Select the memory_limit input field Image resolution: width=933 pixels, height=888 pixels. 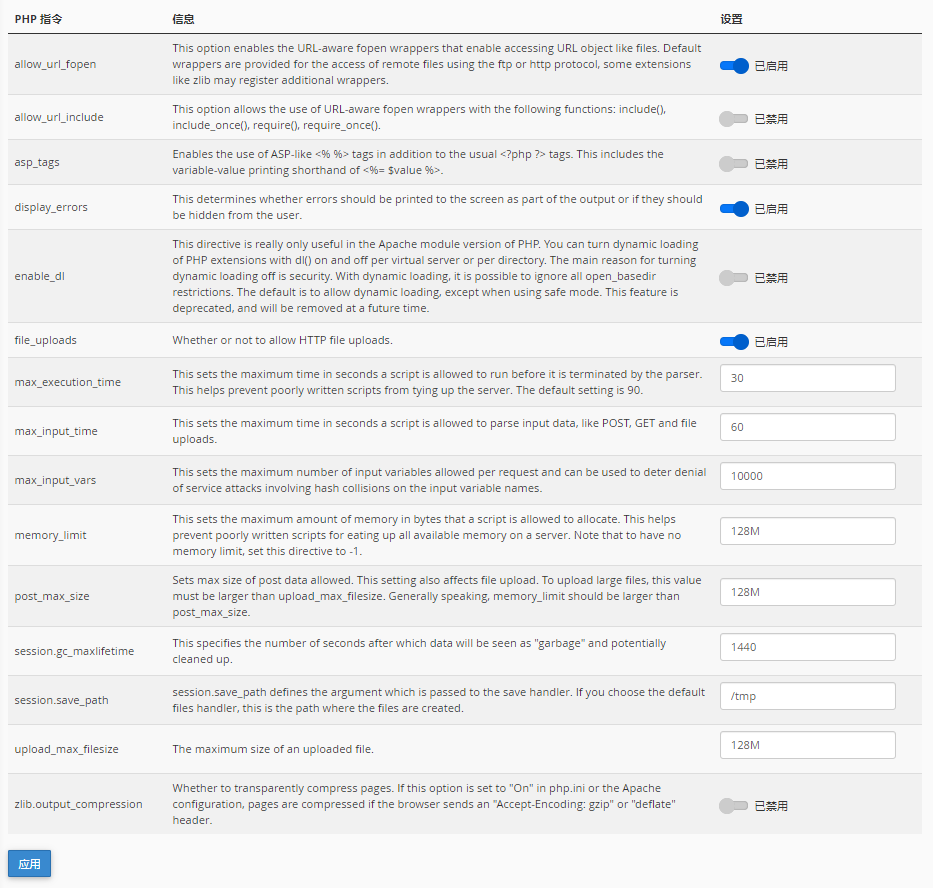pos(807,531)
